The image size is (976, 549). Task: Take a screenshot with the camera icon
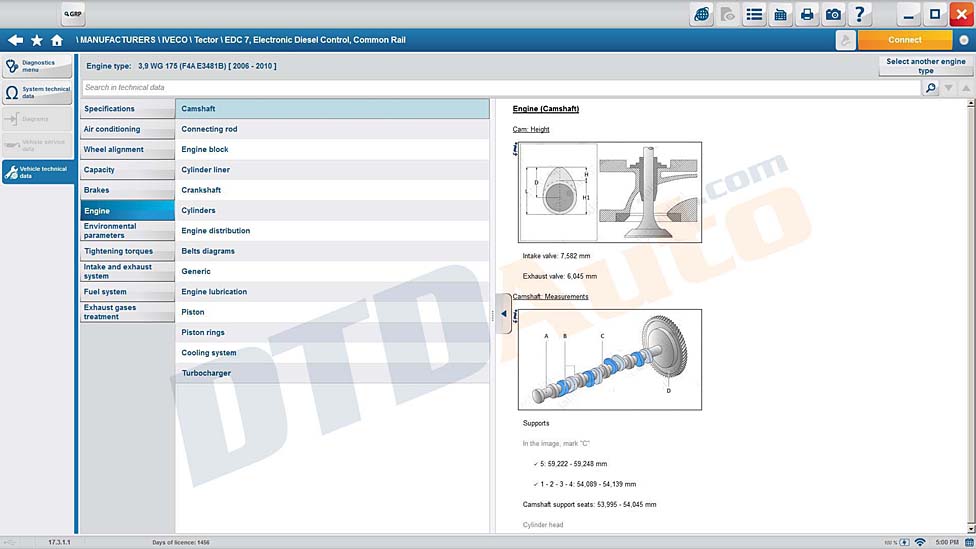tap(833, 14)
